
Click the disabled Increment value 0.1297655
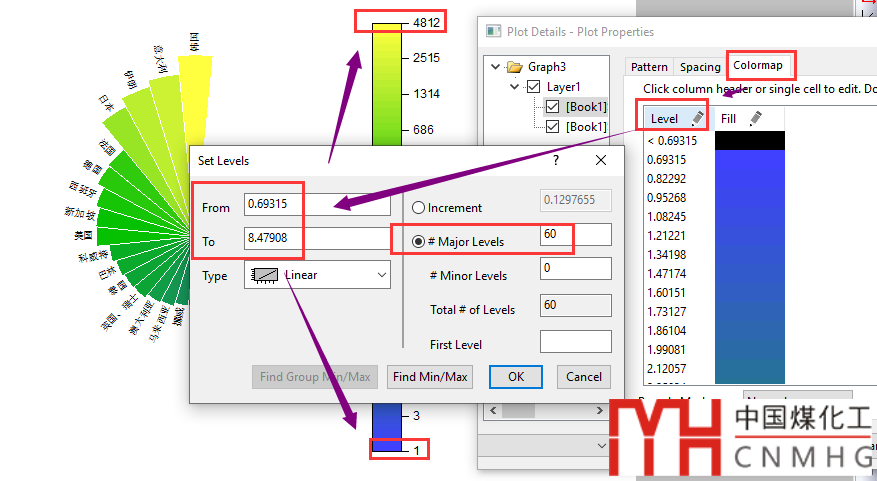576,200
